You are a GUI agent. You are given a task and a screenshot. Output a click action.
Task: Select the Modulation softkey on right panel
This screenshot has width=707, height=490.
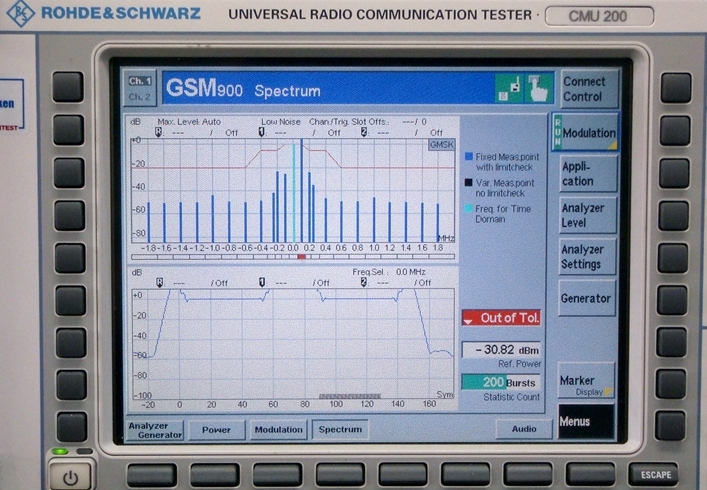coord(585,132)
